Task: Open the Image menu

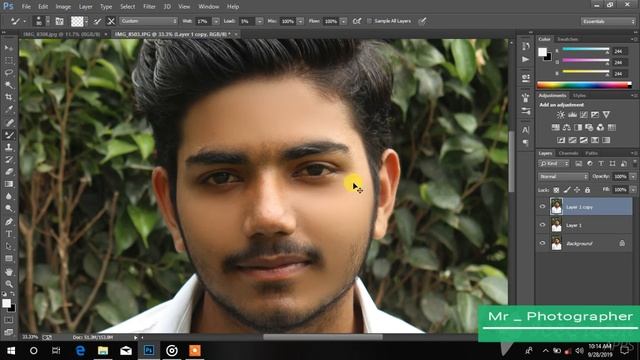Action: point(63,7)
